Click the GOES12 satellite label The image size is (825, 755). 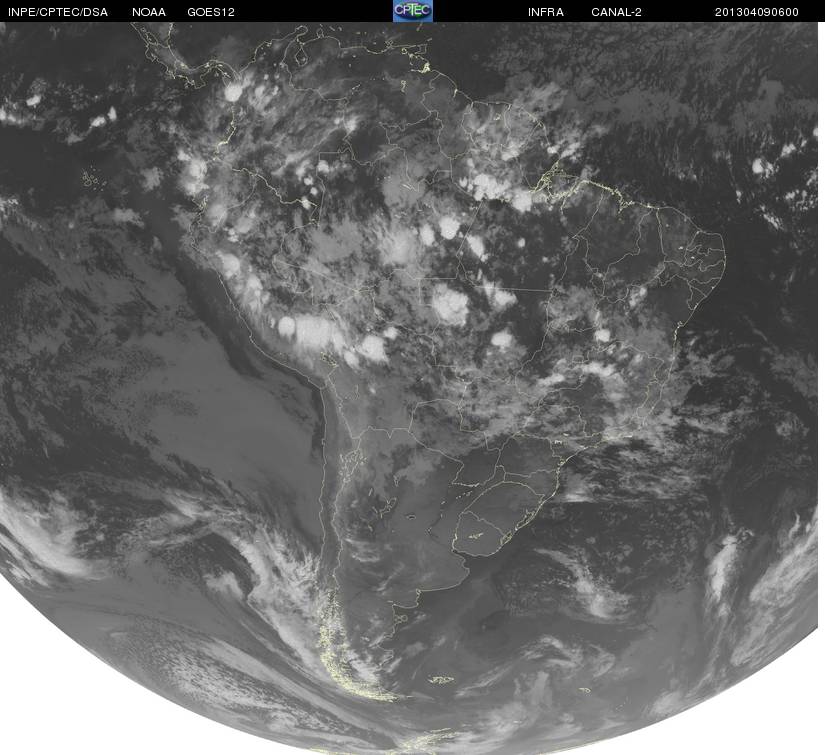(x=211, y=12)
